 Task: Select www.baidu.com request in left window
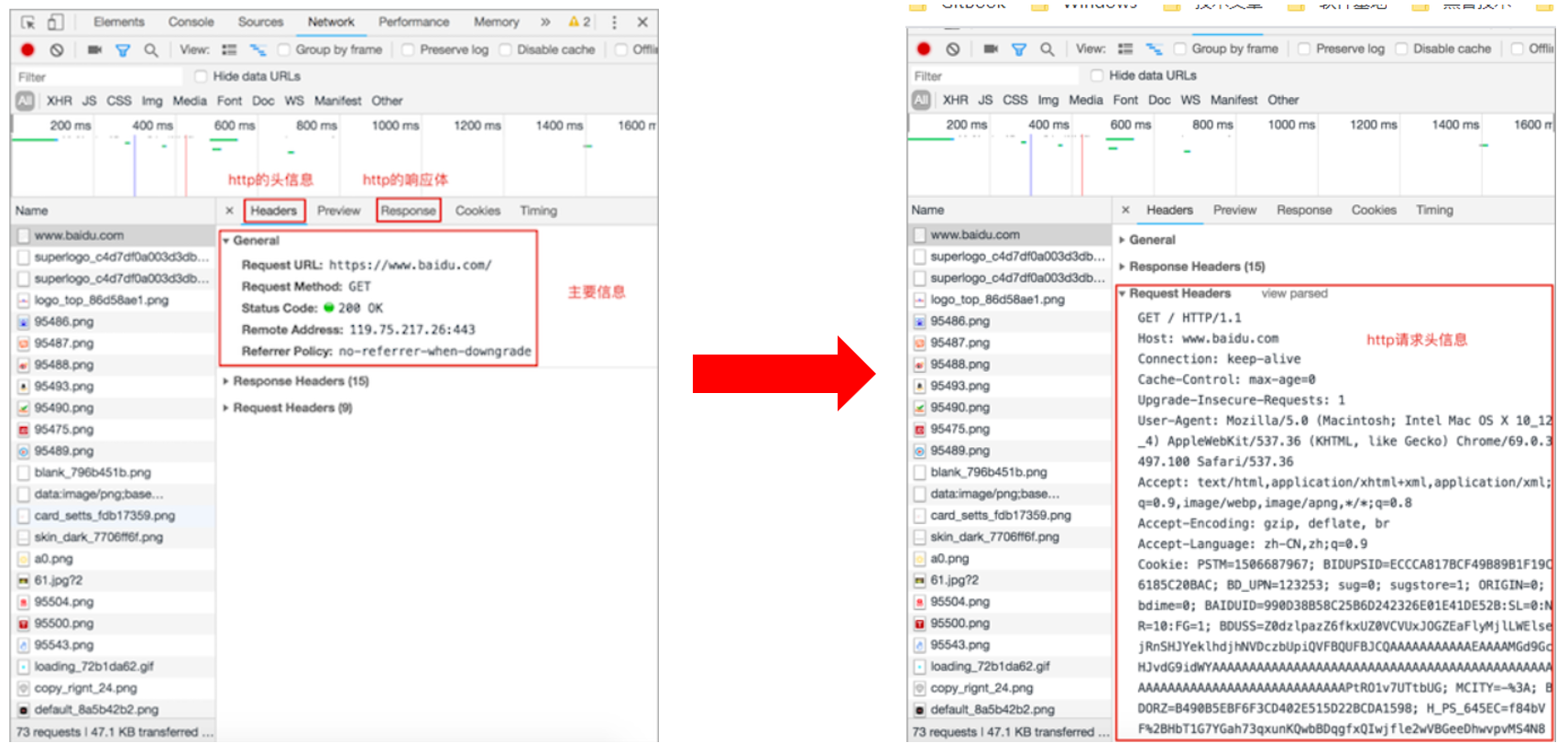click(114, 235)
